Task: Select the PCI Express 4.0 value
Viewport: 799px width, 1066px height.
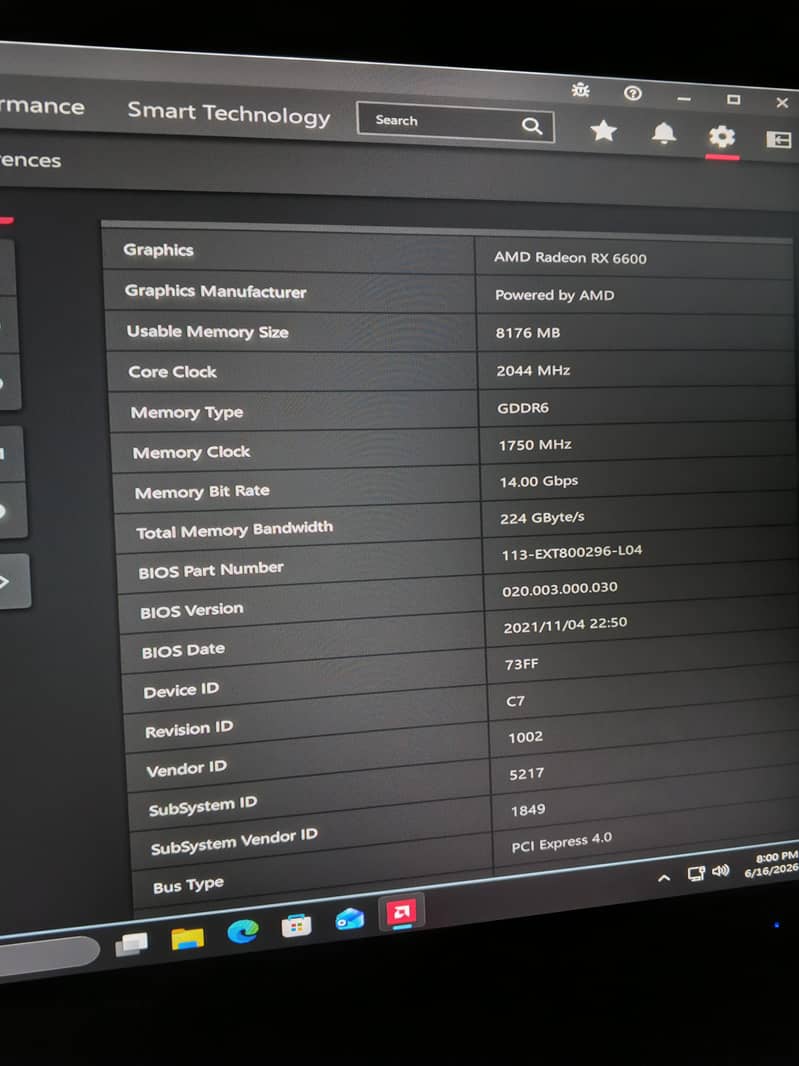Action: tap(562, 842)
